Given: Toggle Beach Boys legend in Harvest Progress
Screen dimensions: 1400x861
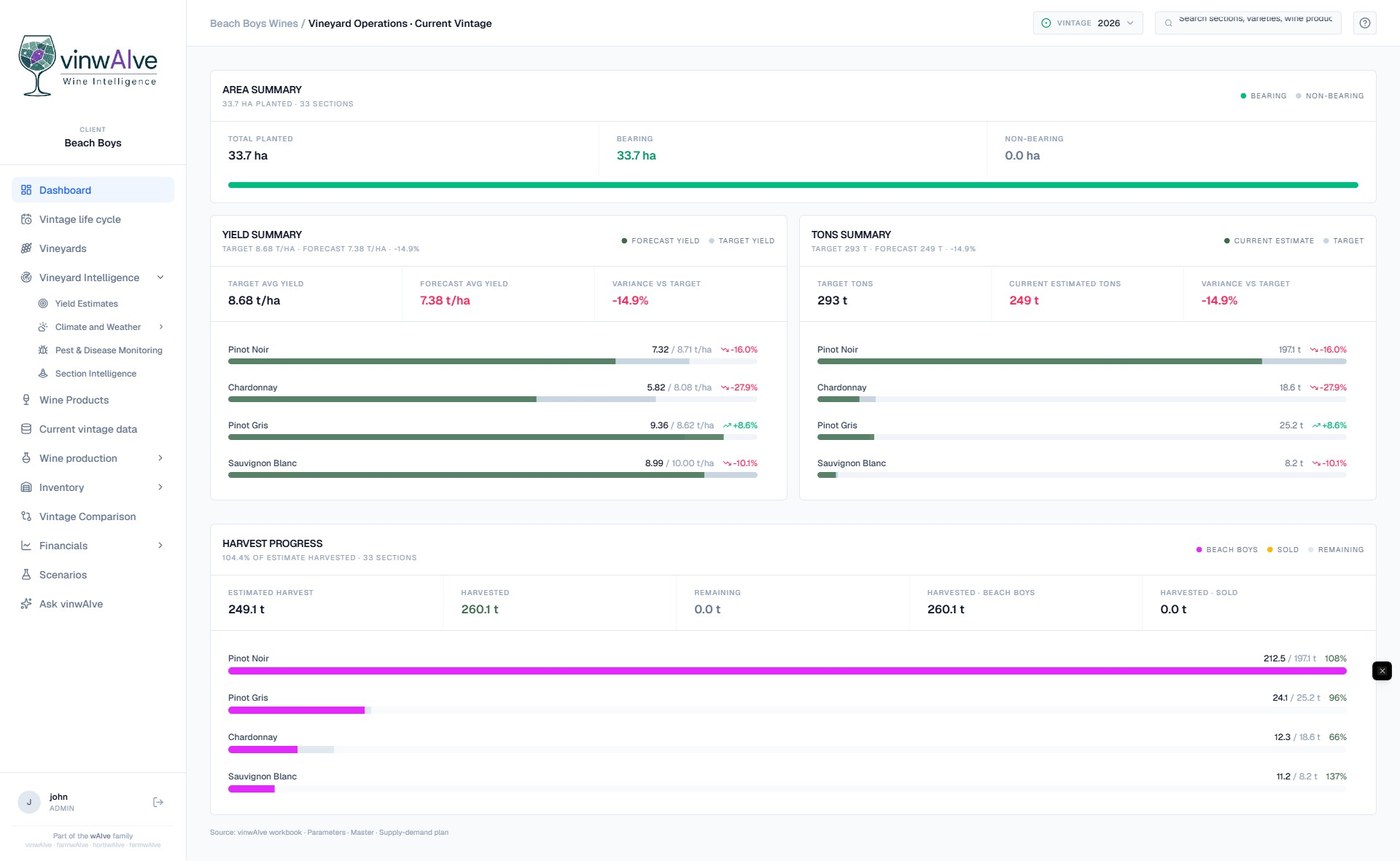Looking at the screenshot, I should tap(1227, 550).
